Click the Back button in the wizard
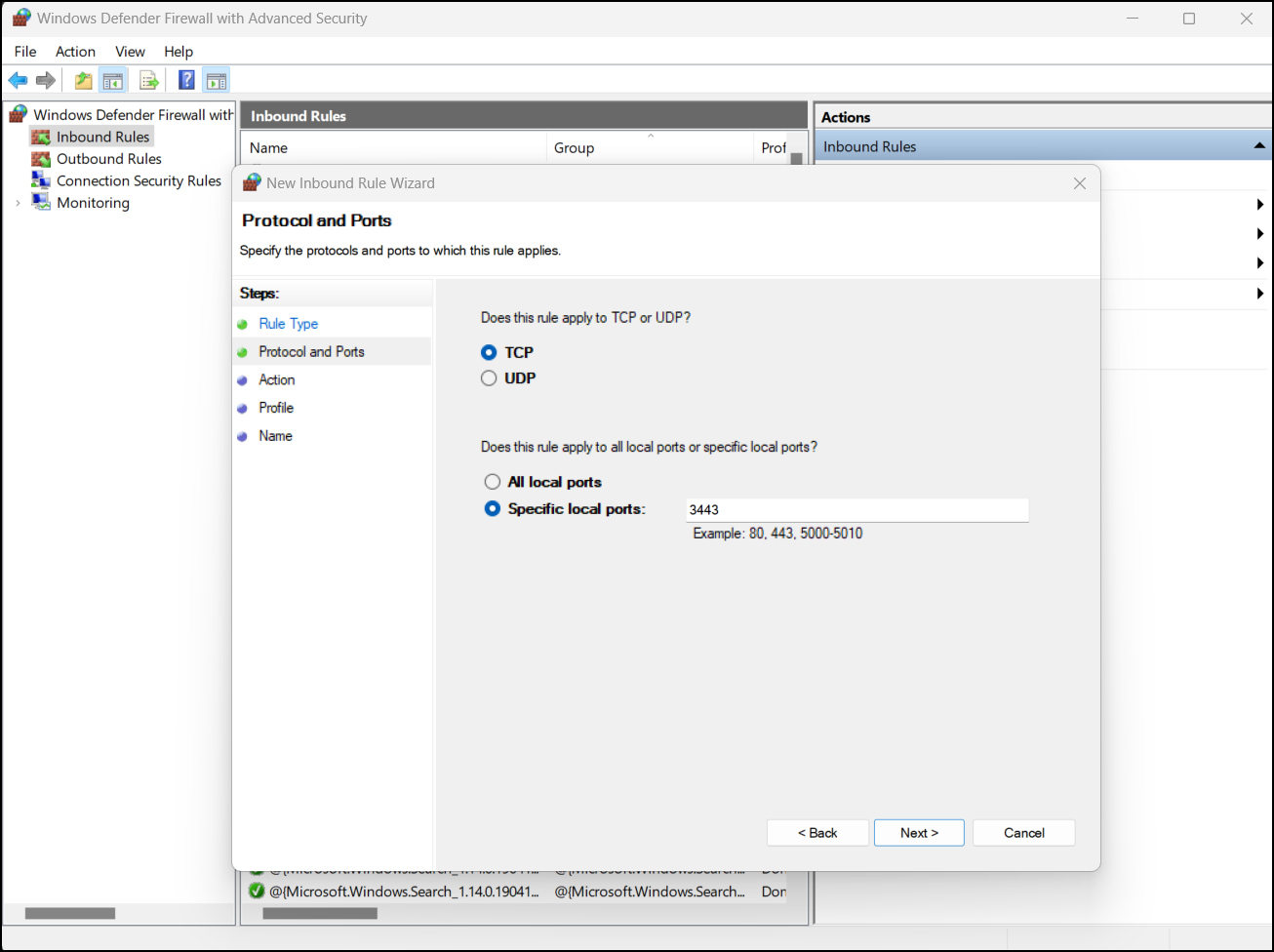 (817, 833)
